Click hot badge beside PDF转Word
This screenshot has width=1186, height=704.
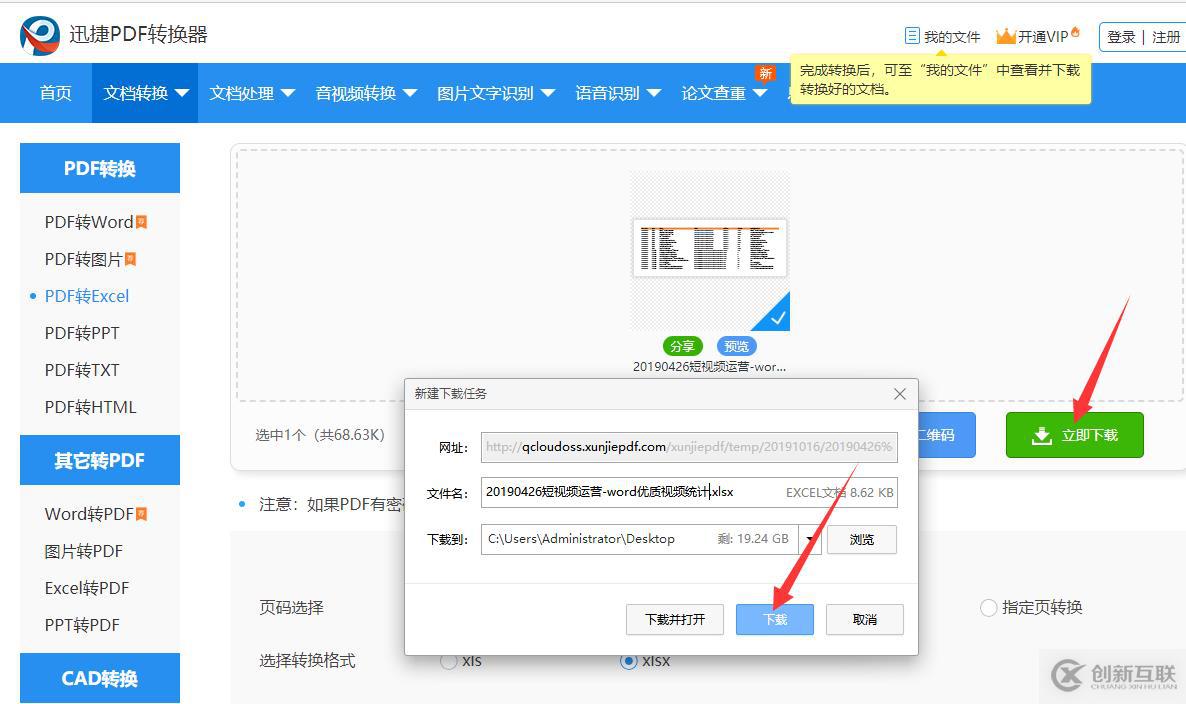point(141,222)
